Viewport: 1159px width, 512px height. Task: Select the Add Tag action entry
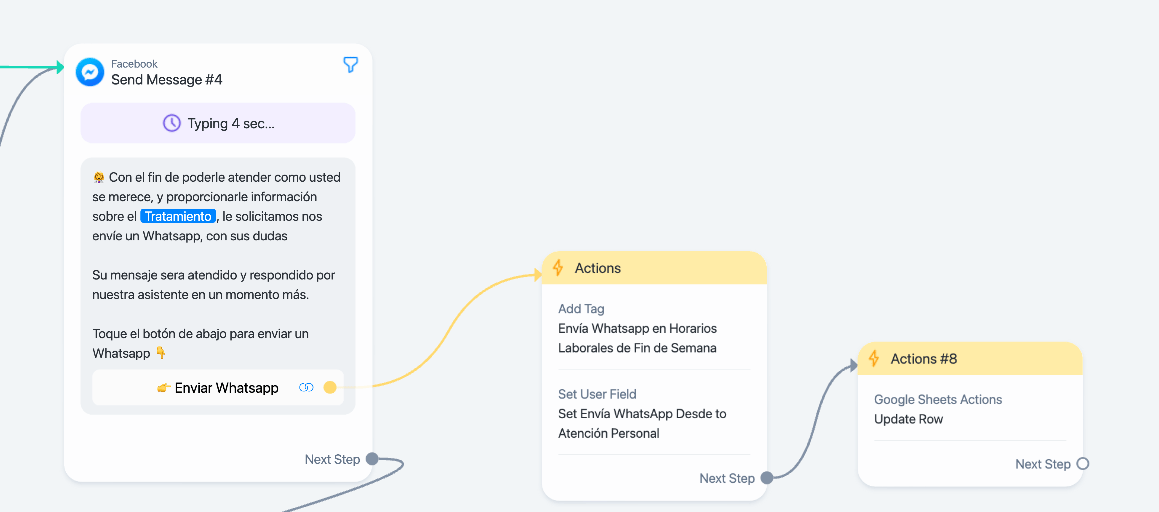[653, 328]
